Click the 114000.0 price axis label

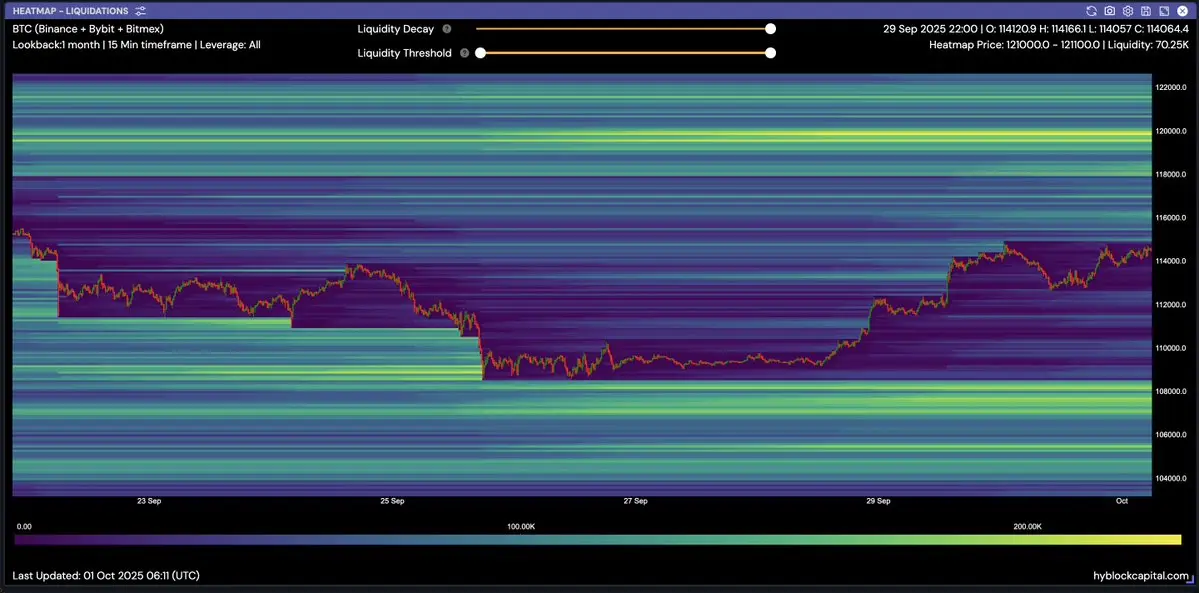(x=1172, y=261)
